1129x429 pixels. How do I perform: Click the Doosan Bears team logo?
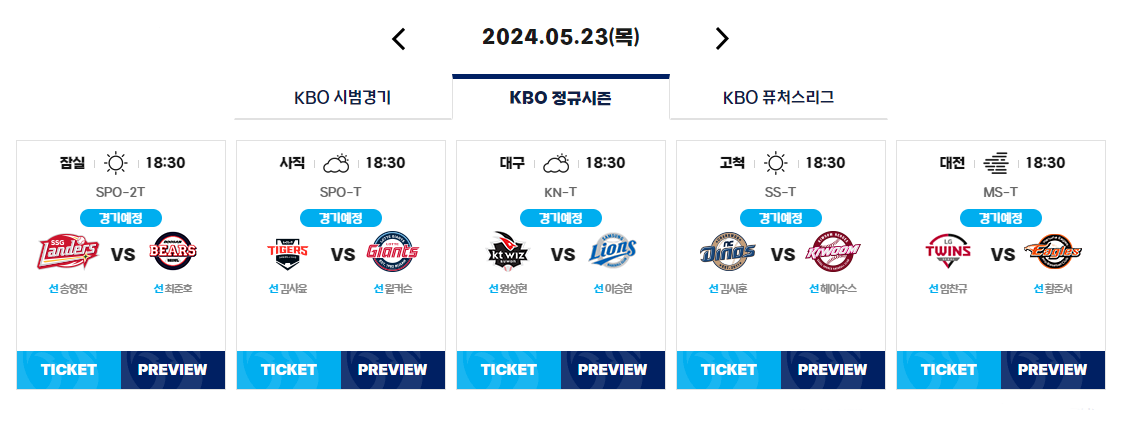(173, 251)
